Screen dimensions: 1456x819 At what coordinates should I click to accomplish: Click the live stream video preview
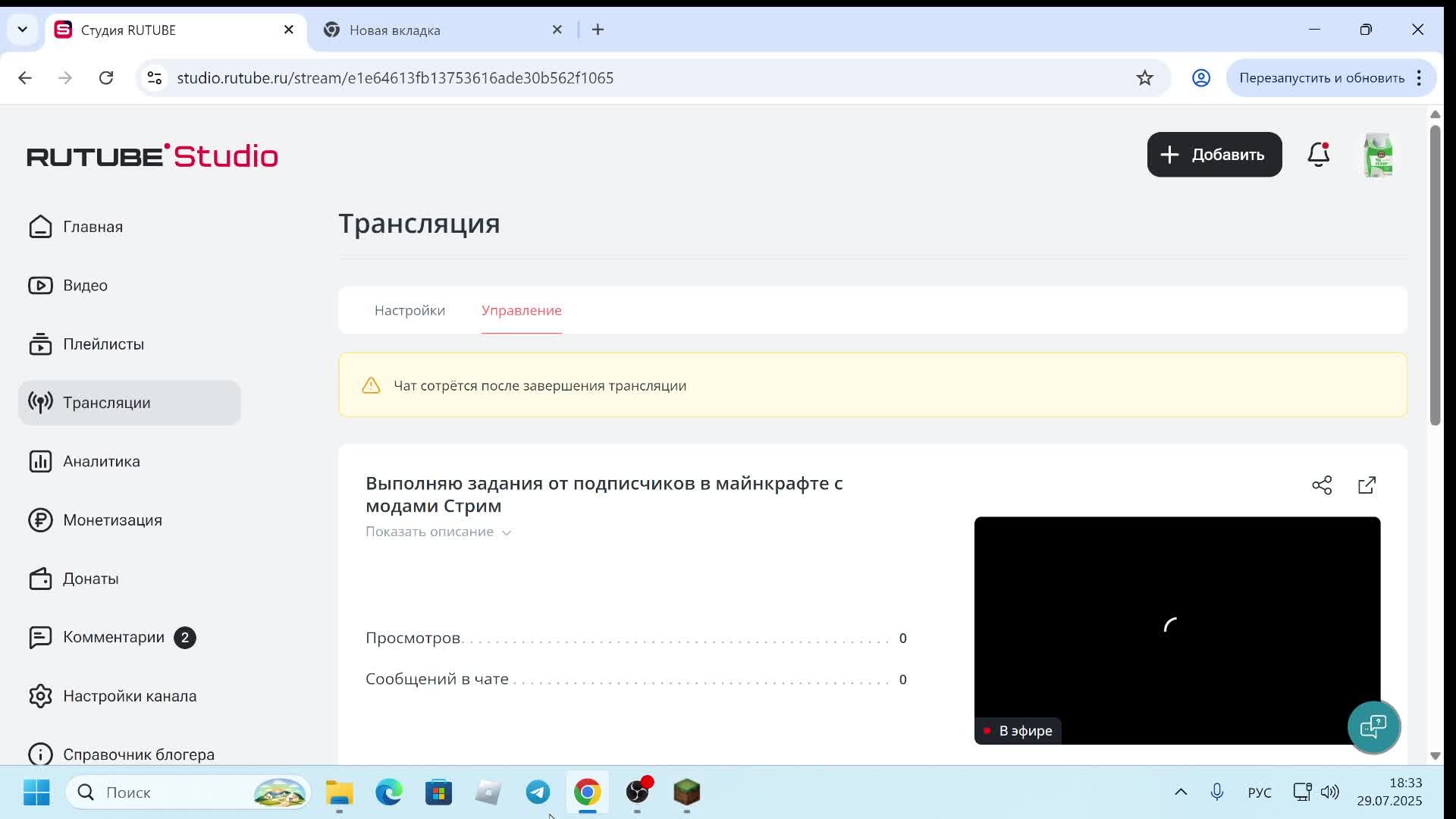tap(1177, 629)
